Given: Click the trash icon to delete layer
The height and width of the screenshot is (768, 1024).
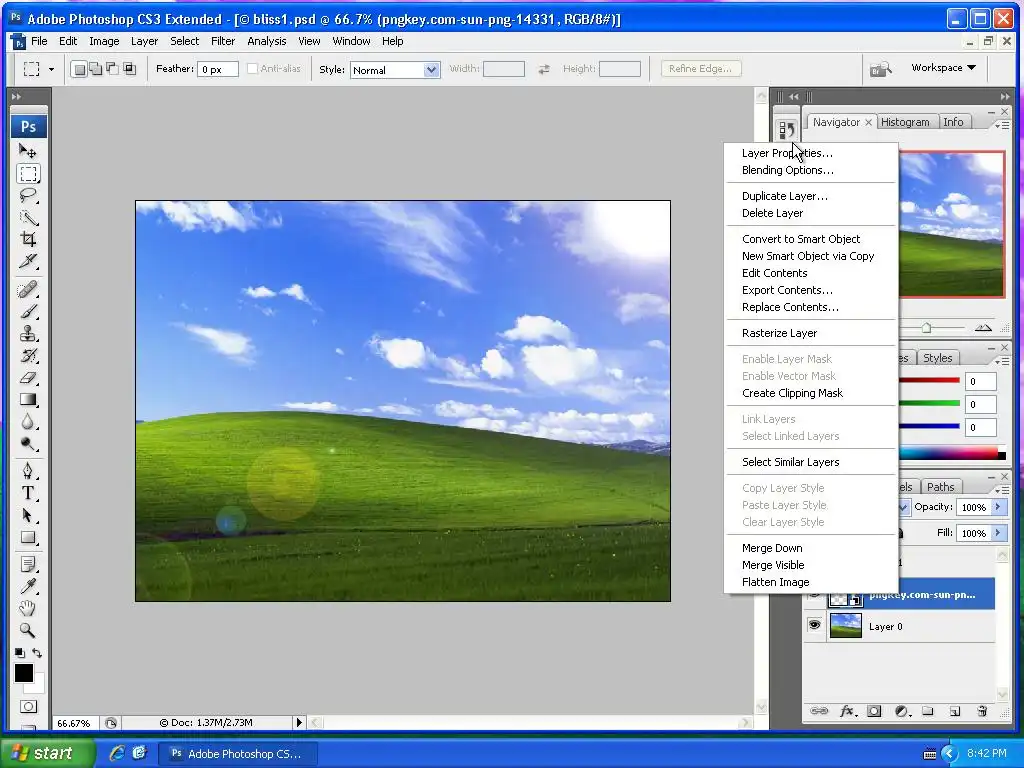Looking at the screenshot, I should coord(982,711).
